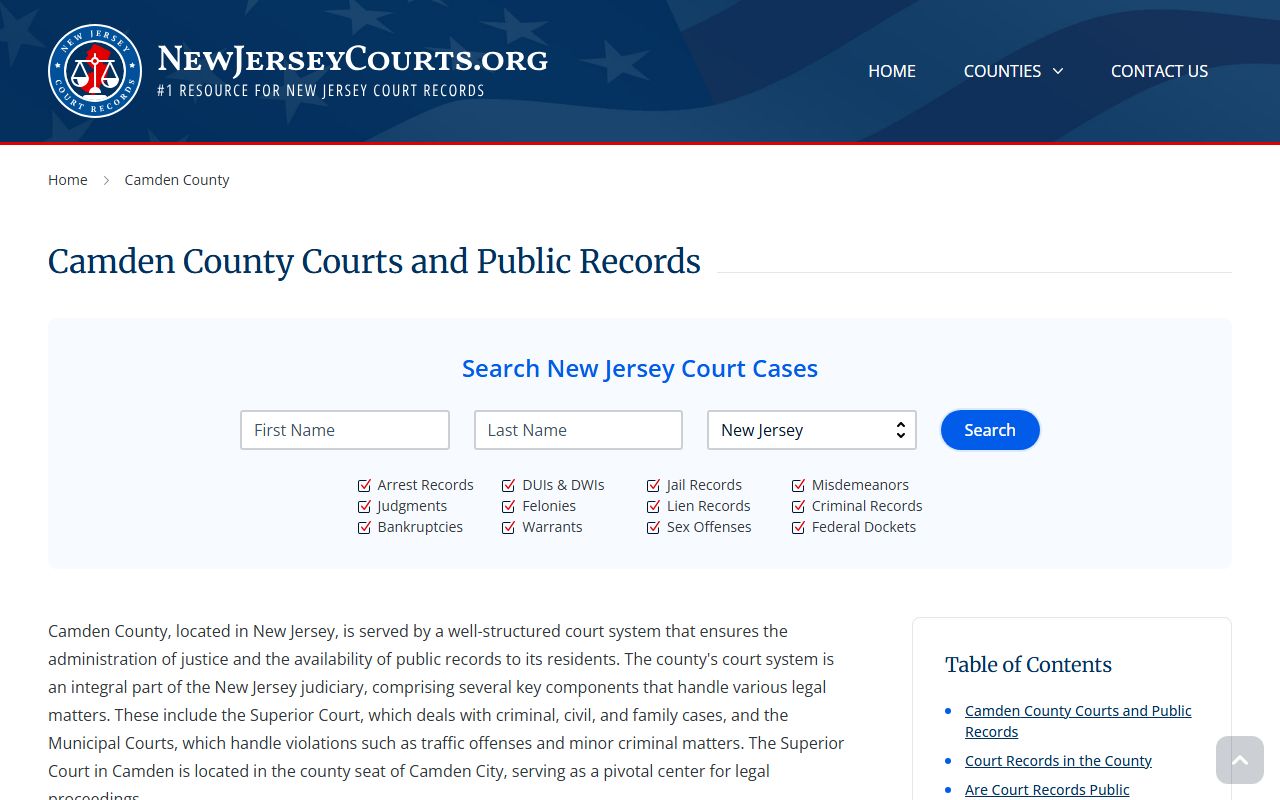Click the Jail Records checkmark icon
The width and height of the screenshot is (1280, 800).
click(x=654, y=485)
